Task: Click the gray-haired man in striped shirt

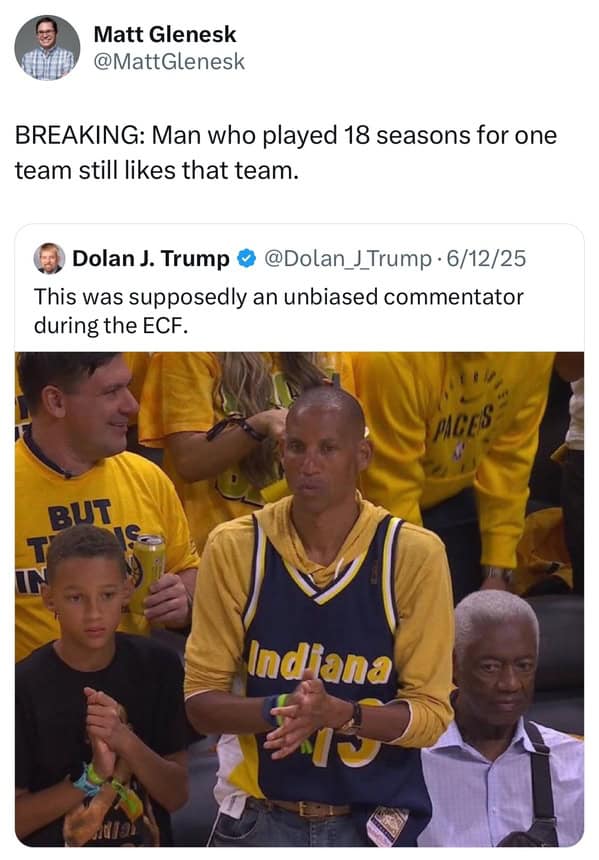Action: coord(502,718)
